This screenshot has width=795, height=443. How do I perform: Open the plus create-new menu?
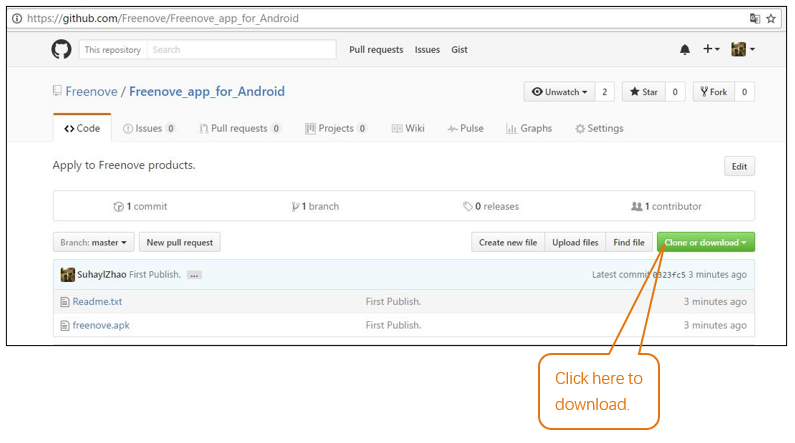coord(711,49)
